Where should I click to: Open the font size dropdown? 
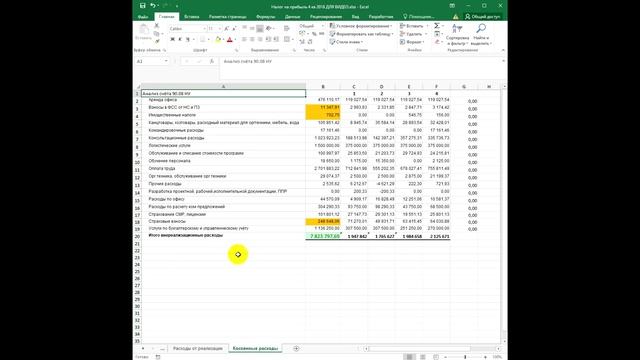220,29
